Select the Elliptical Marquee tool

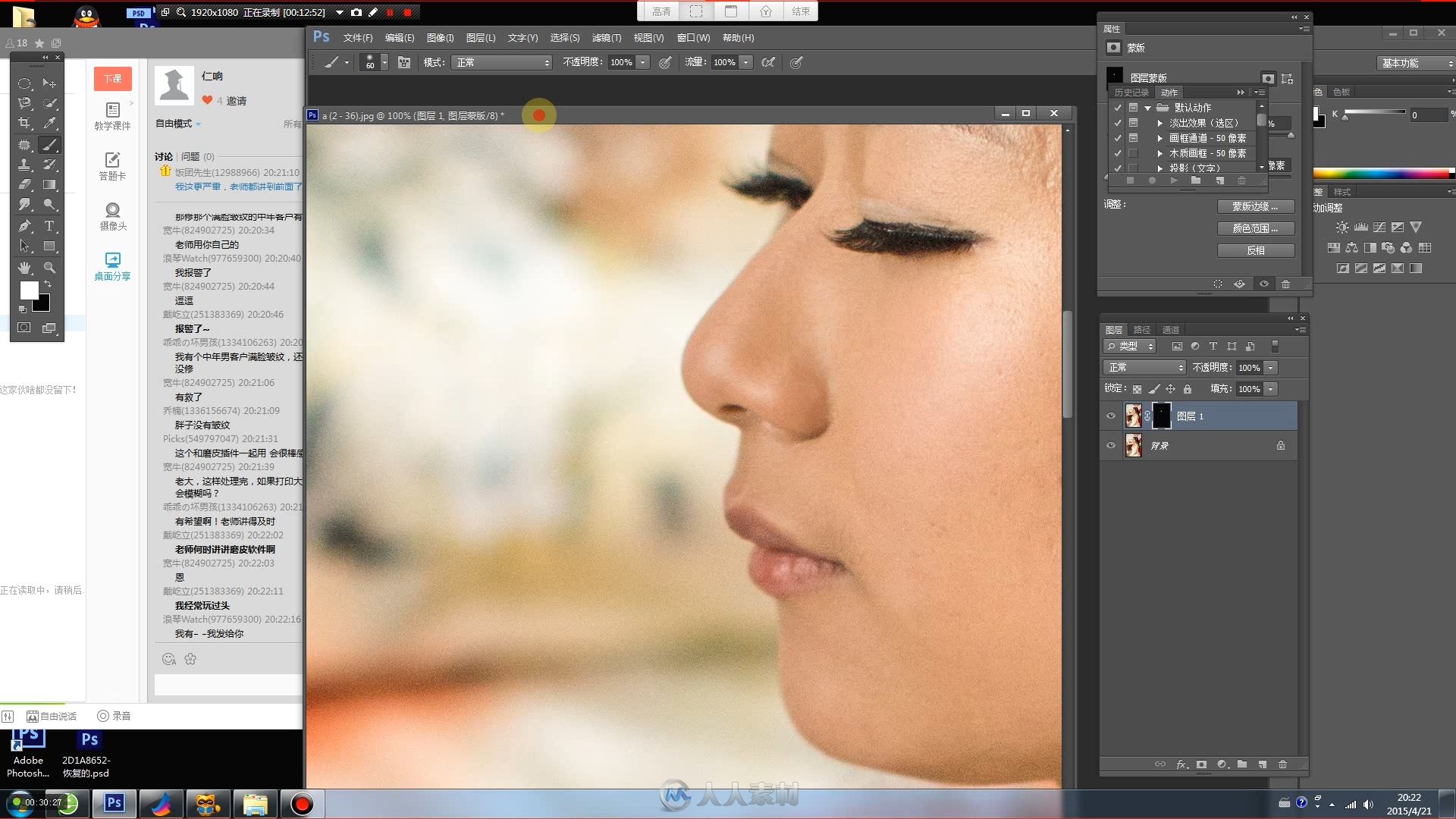[x=24, y=83]
